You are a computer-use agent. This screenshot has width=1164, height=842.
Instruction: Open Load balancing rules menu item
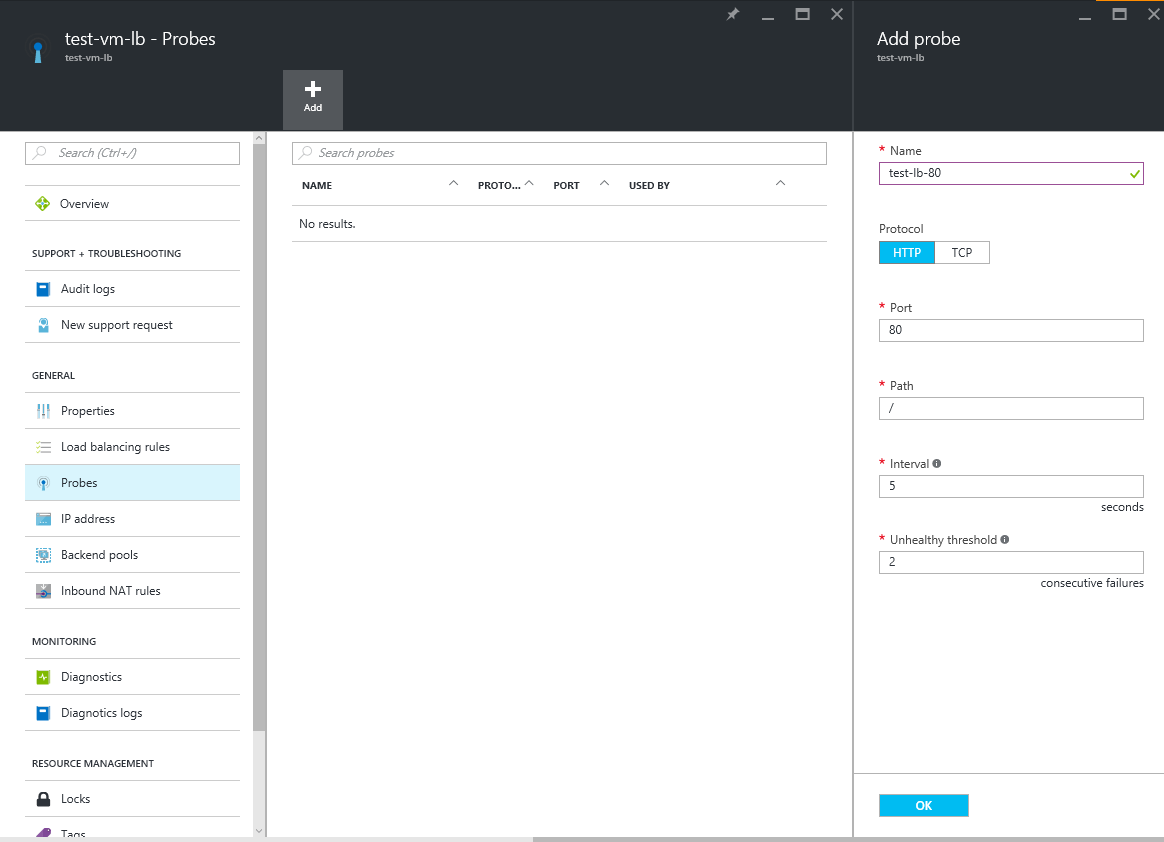pos(115,447)
